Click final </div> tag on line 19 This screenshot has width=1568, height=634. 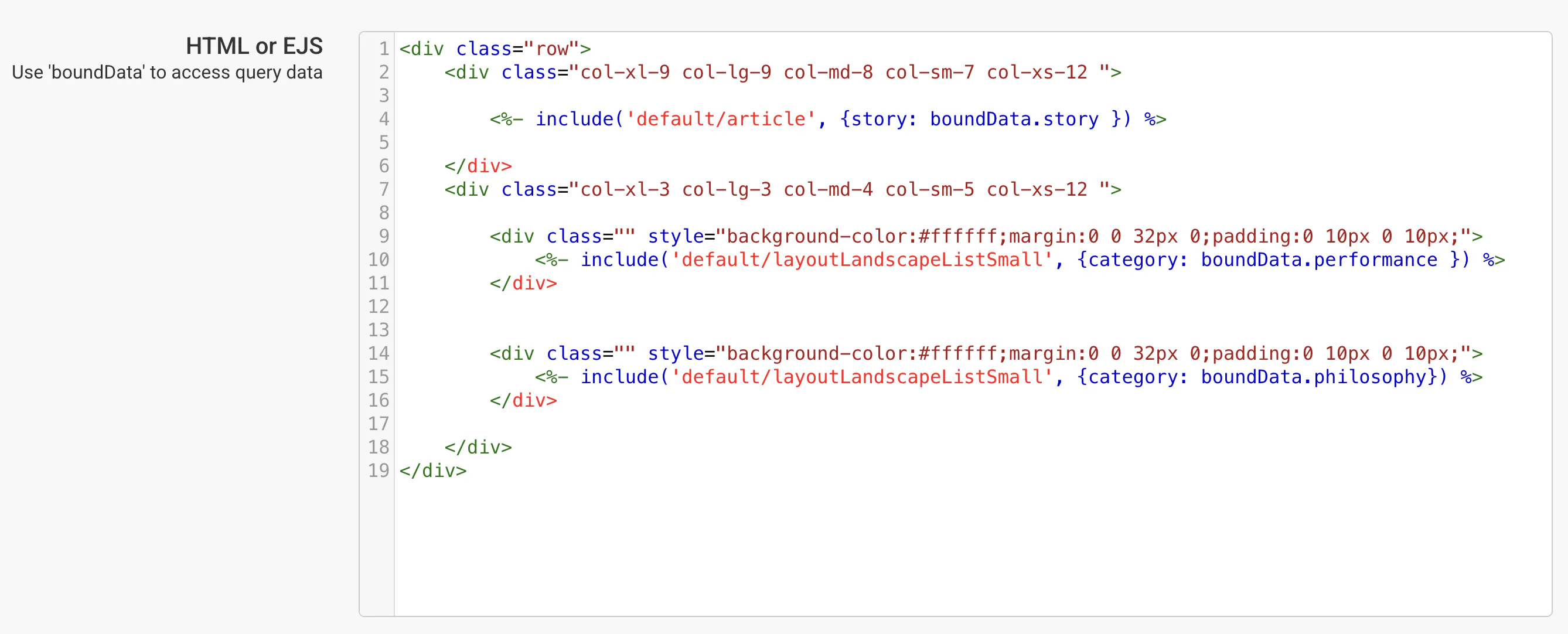click(x=433, y=471)
